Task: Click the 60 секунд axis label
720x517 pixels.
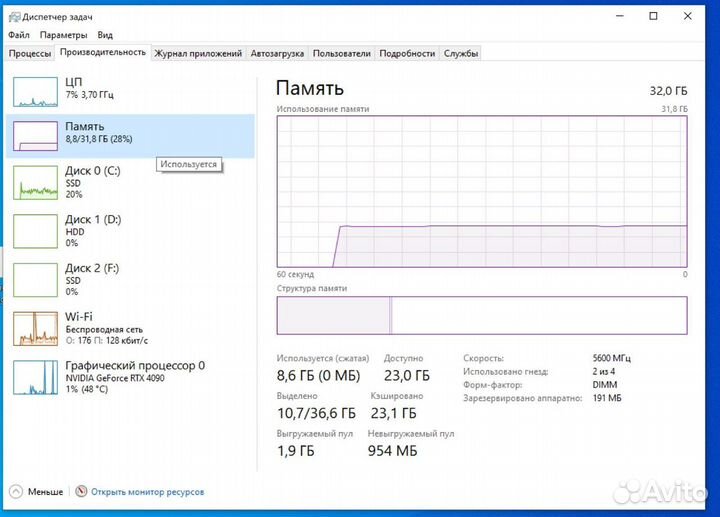Action: coord(295,274)
